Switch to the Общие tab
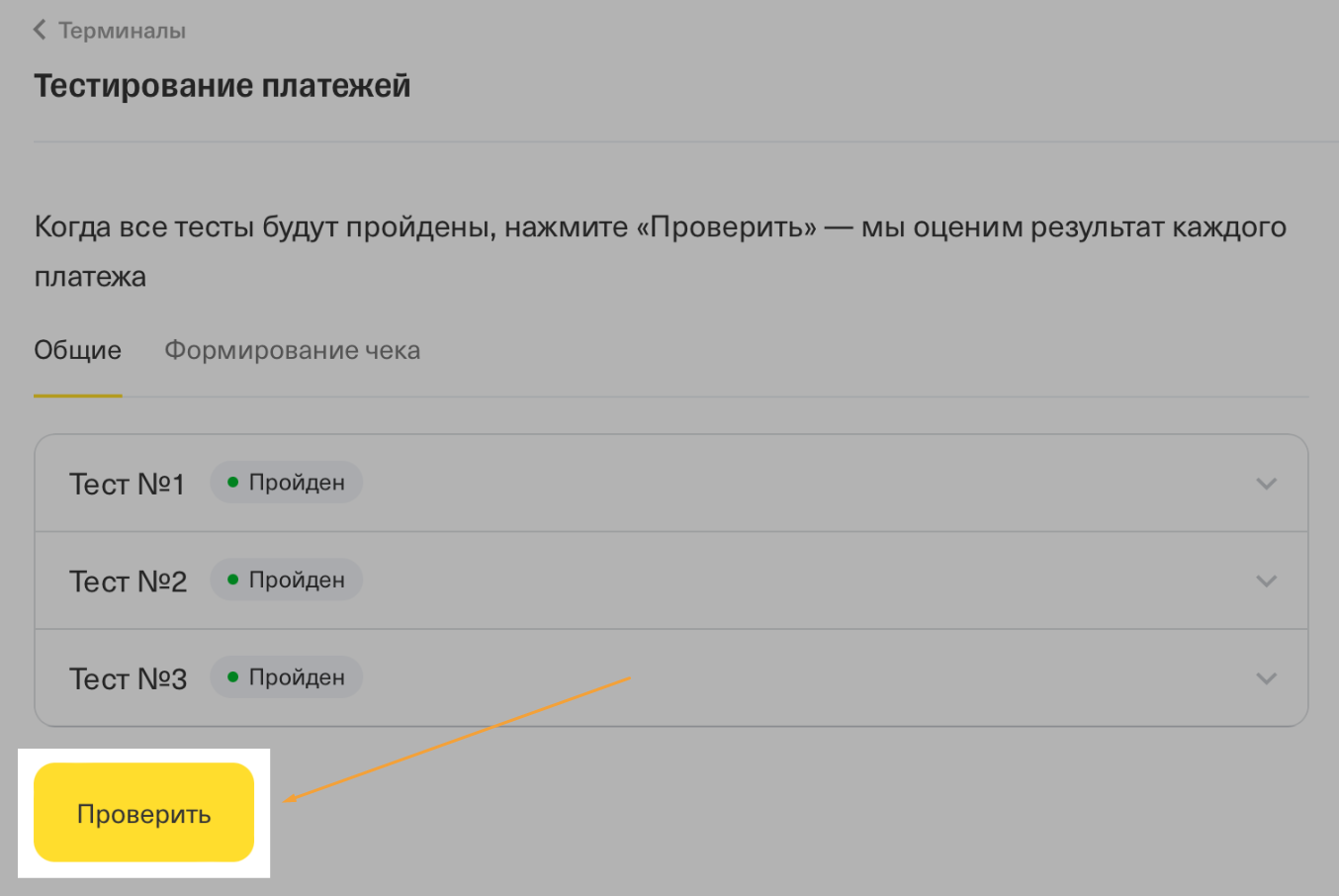 pos(77,351)
